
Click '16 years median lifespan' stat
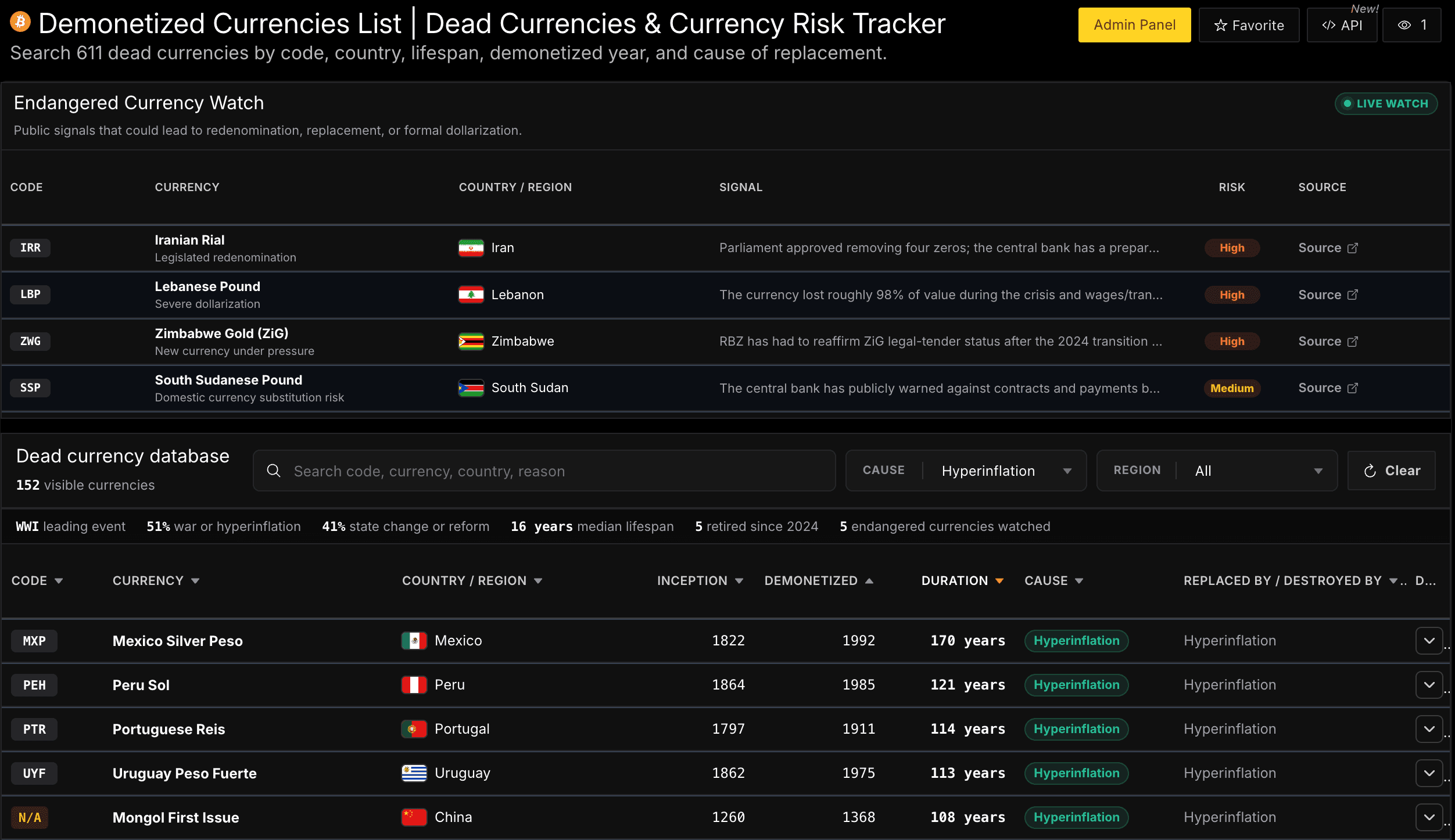click(592, 526)
